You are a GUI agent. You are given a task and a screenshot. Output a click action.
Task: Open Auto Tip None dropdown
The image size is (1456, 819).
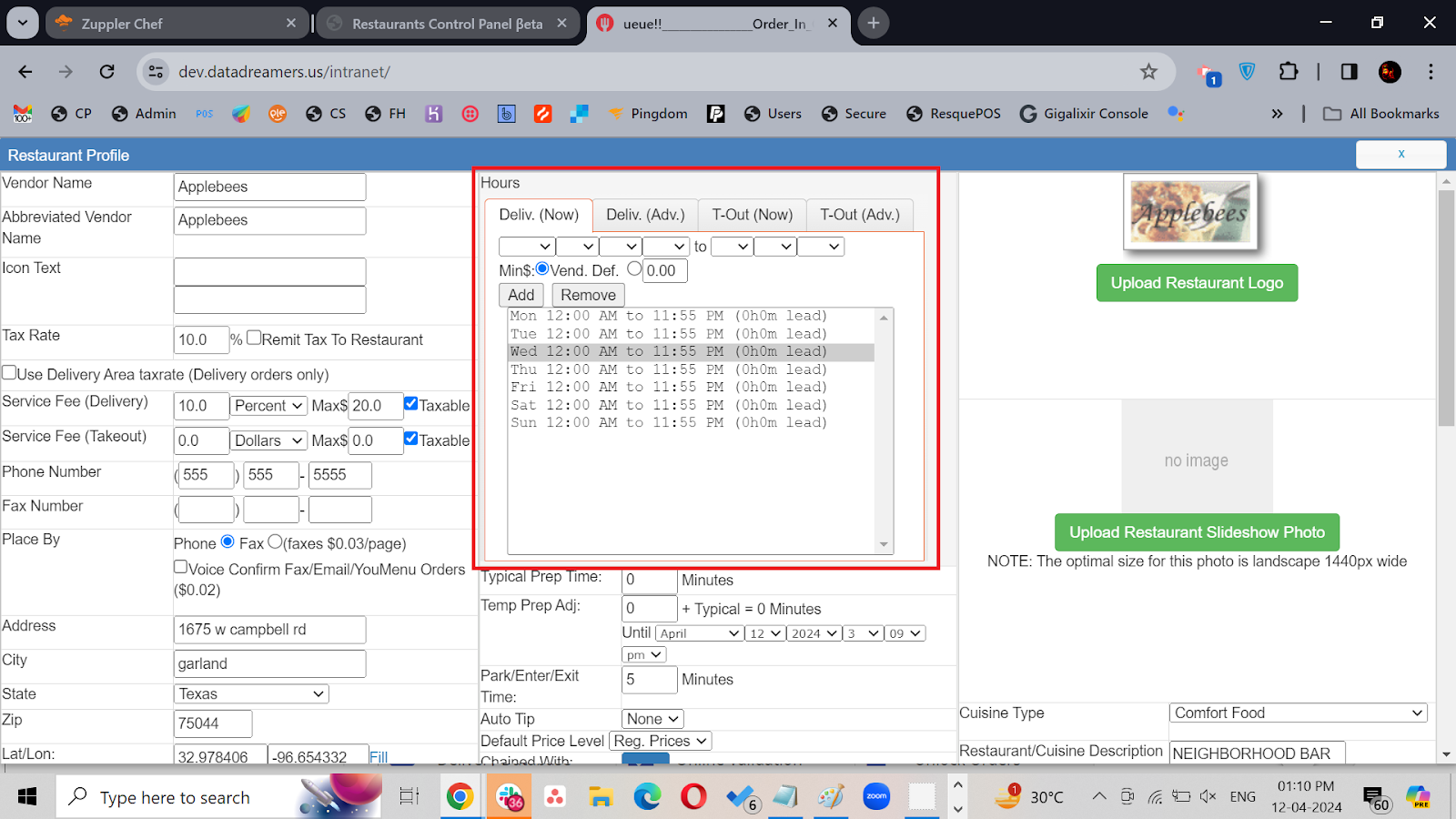click(652, 719)
